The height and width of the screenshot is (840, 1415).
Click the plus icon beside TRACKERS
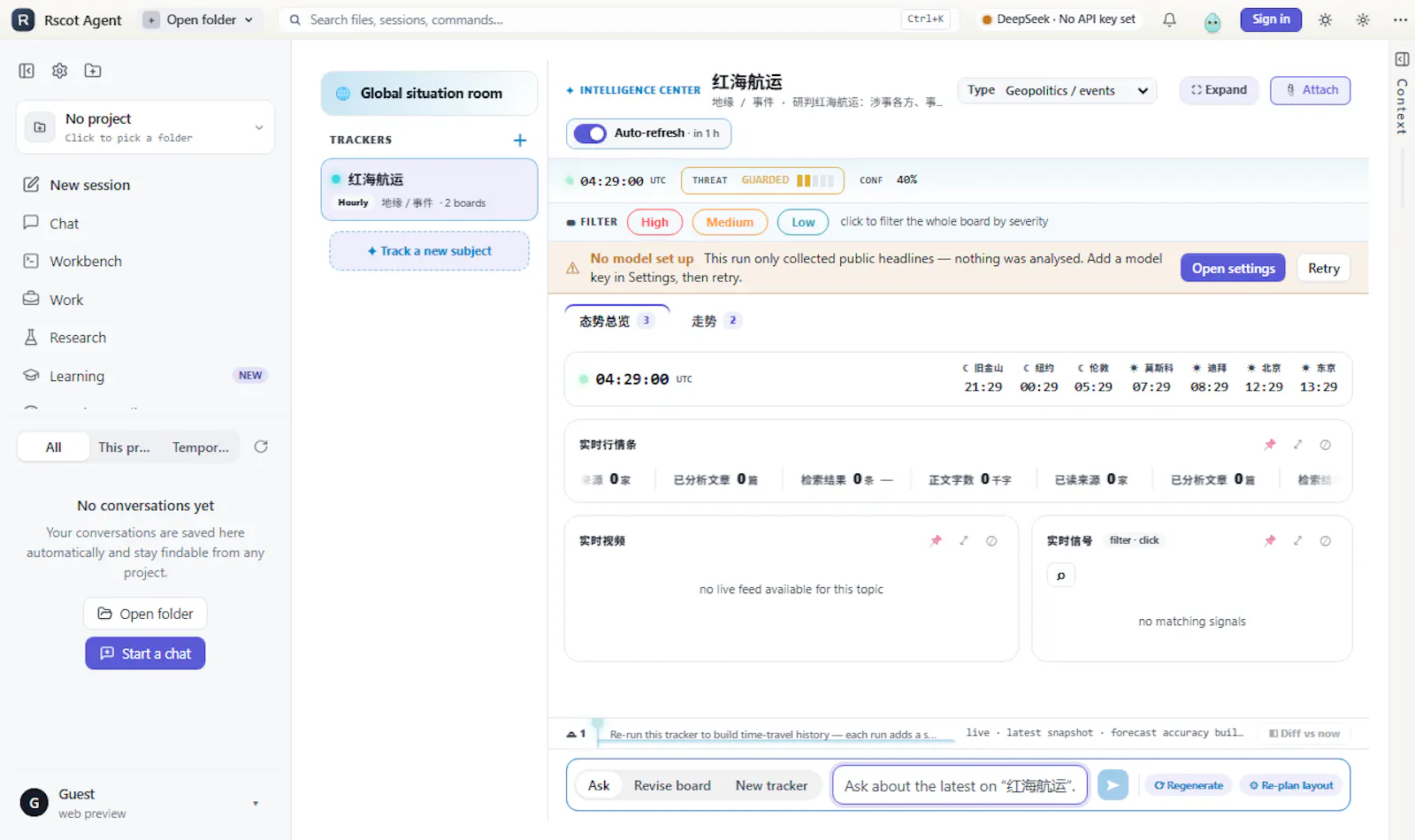[x=520, y=140]
